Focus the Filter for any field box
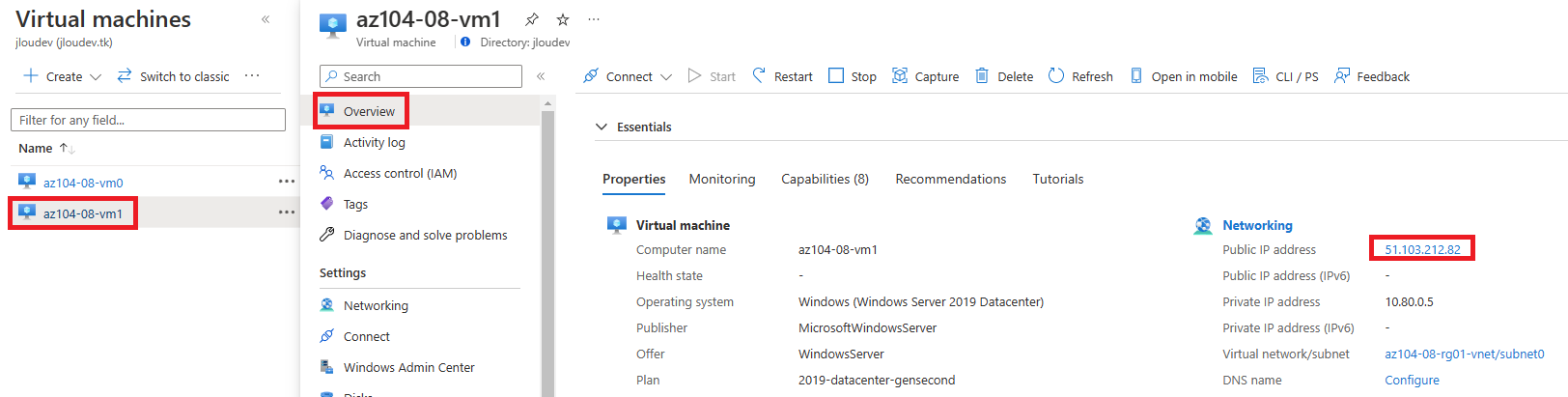 tap(148, 120)
